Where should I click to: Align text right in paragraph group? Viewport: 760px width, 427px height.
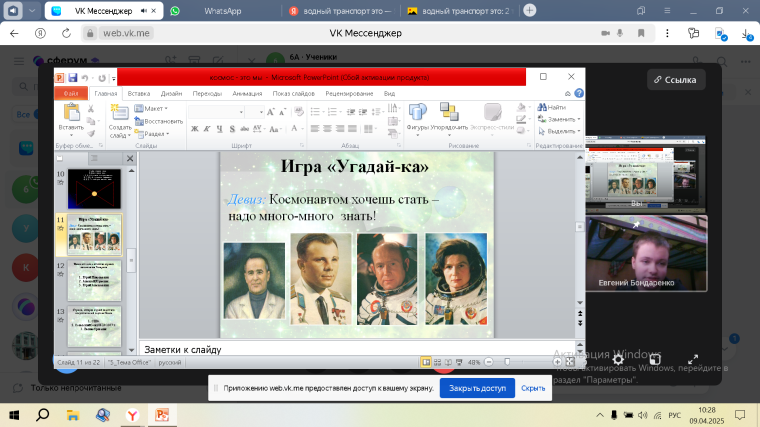(340, 128)
